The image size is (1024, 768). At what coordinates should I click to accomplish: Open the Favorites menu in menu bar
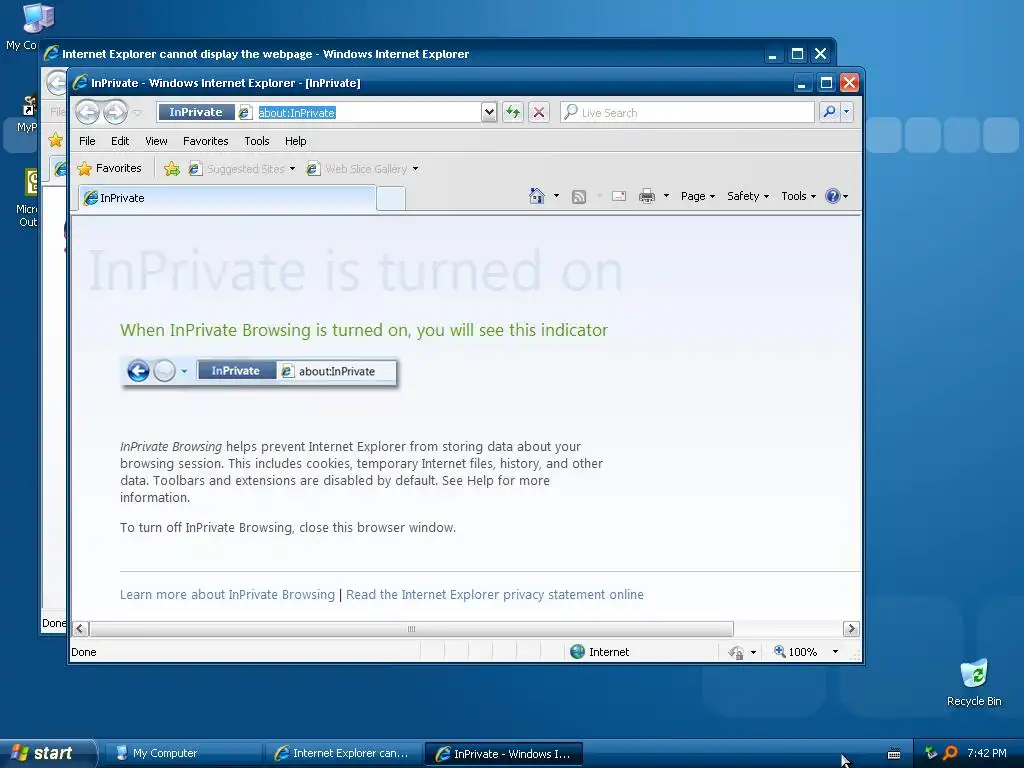(206, 141)
